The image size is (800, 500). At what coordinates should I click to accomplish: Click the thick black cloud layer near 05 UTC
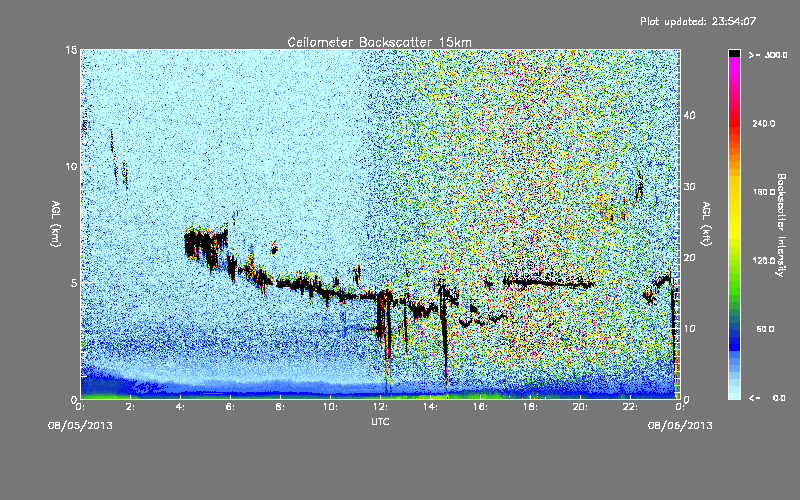[205, 243]
